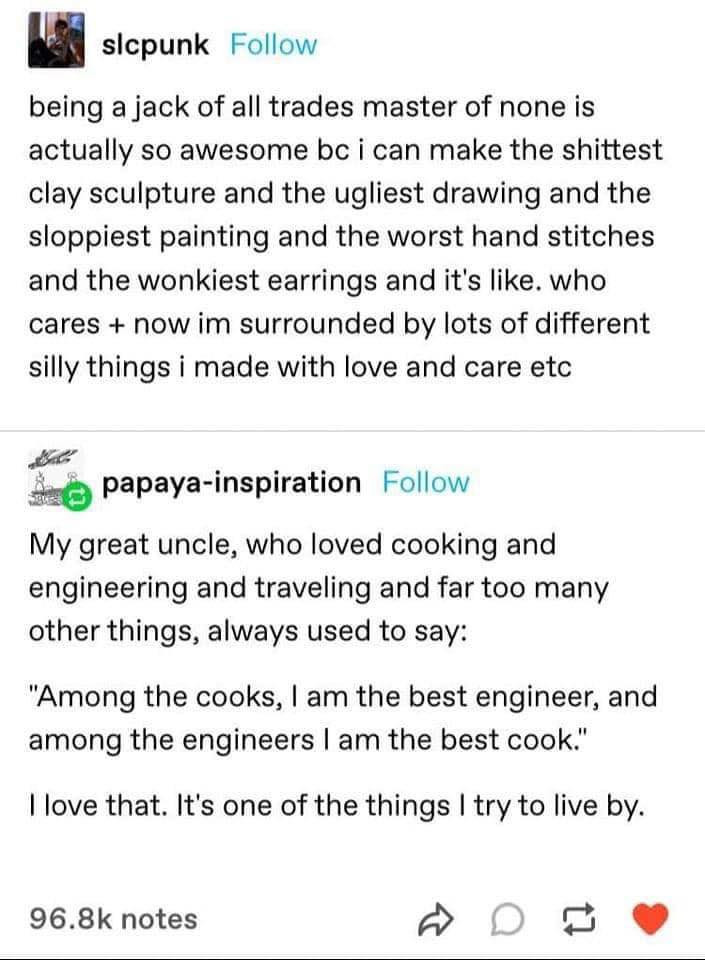
Task: Follow the papaya-inspiration blog
Action: 425,483
